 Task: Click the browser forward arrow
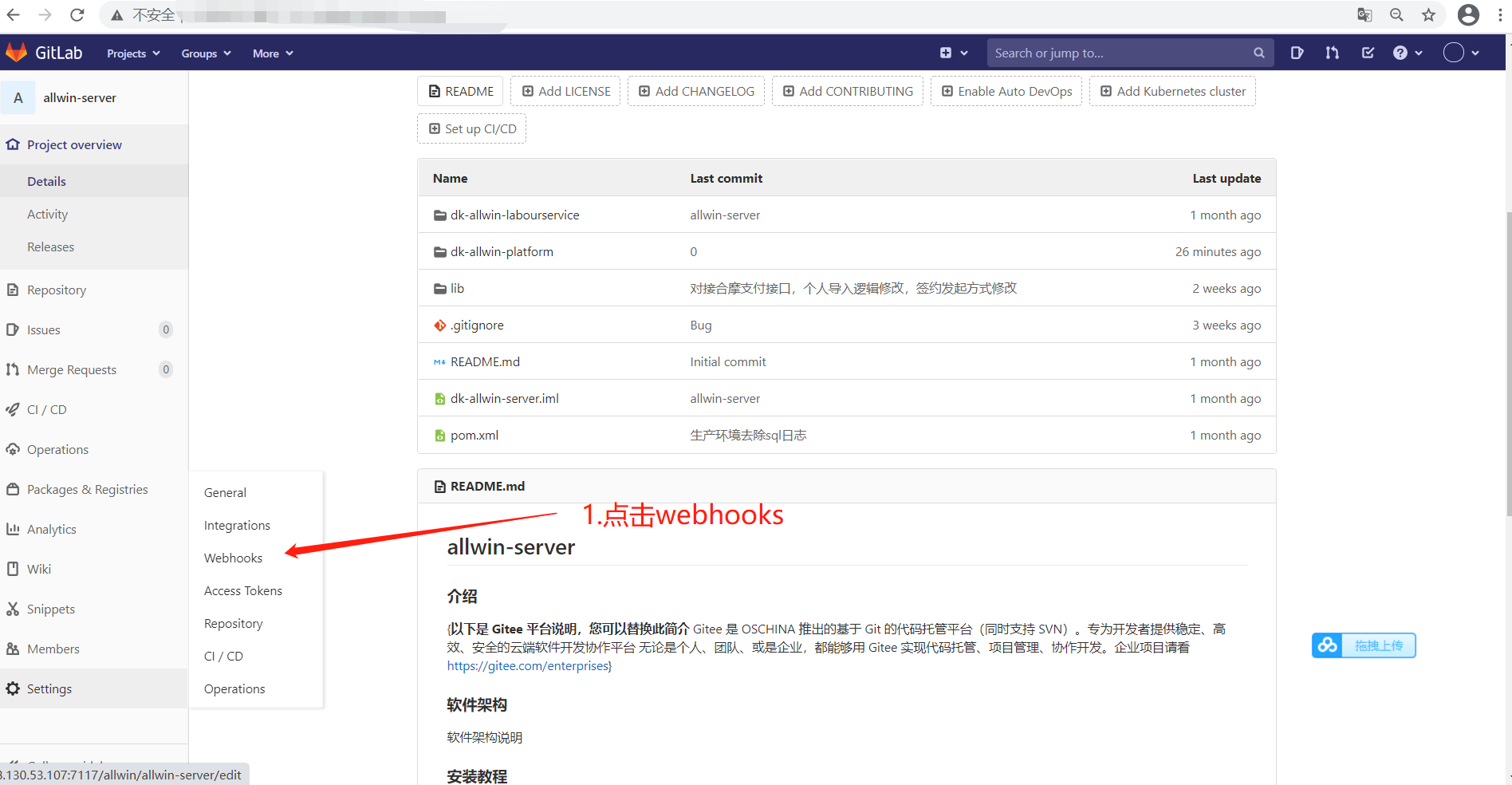click(45, 14)
